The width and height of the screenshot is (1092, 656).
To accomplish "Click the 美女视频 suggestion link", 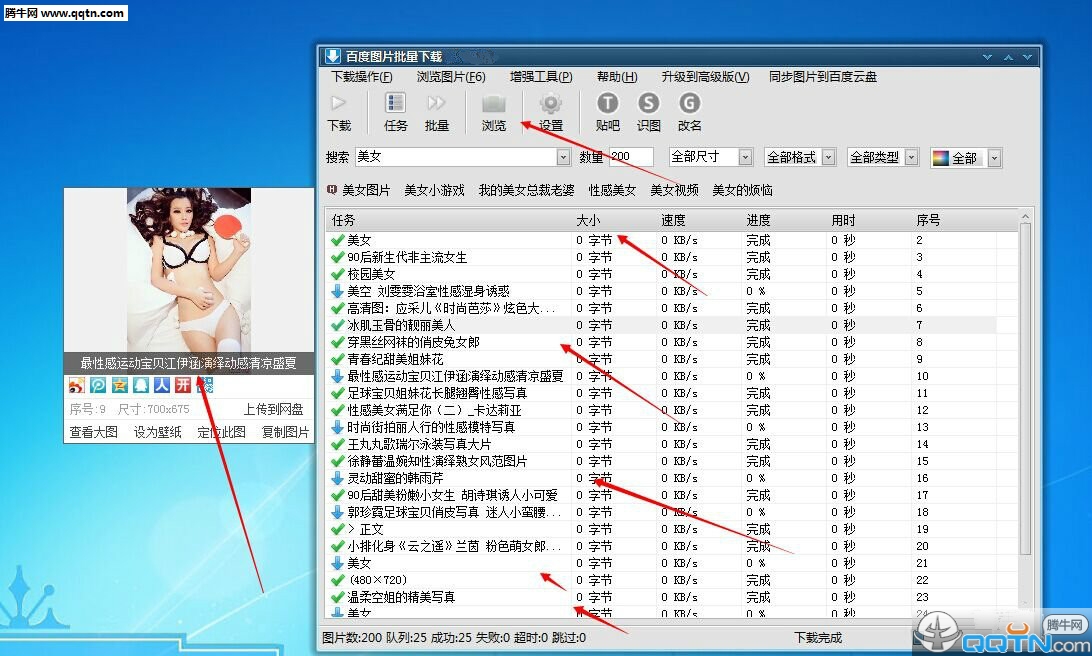I will point(674,190).
